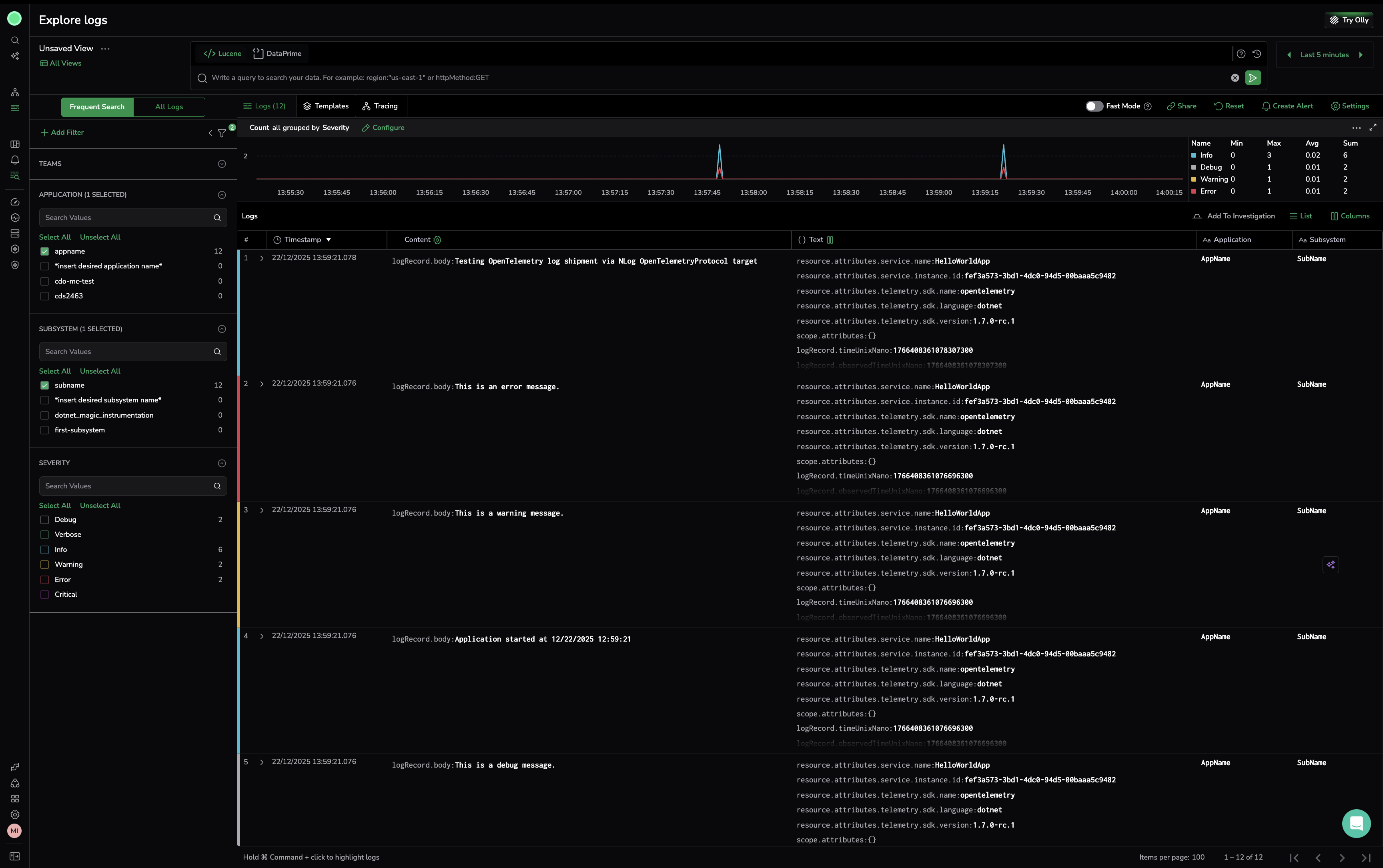This screenshot has height=868, width=1383.
Task: Run query with green send icon
Action: [x=1253, y=78]
